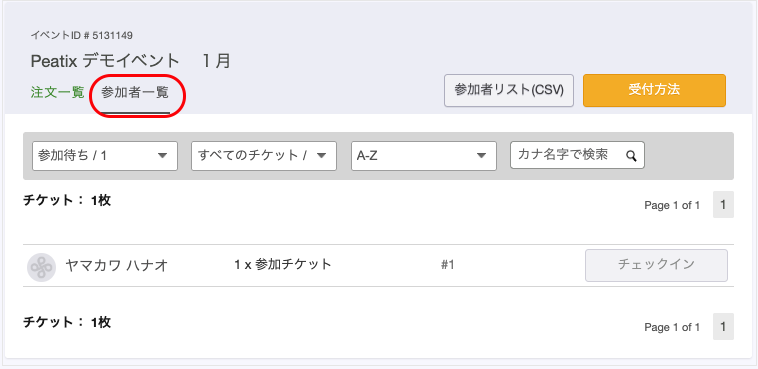Click the 1 x 参加チケット ticket entry
Viewport: 758px width, 369px height.
(283, 265)
